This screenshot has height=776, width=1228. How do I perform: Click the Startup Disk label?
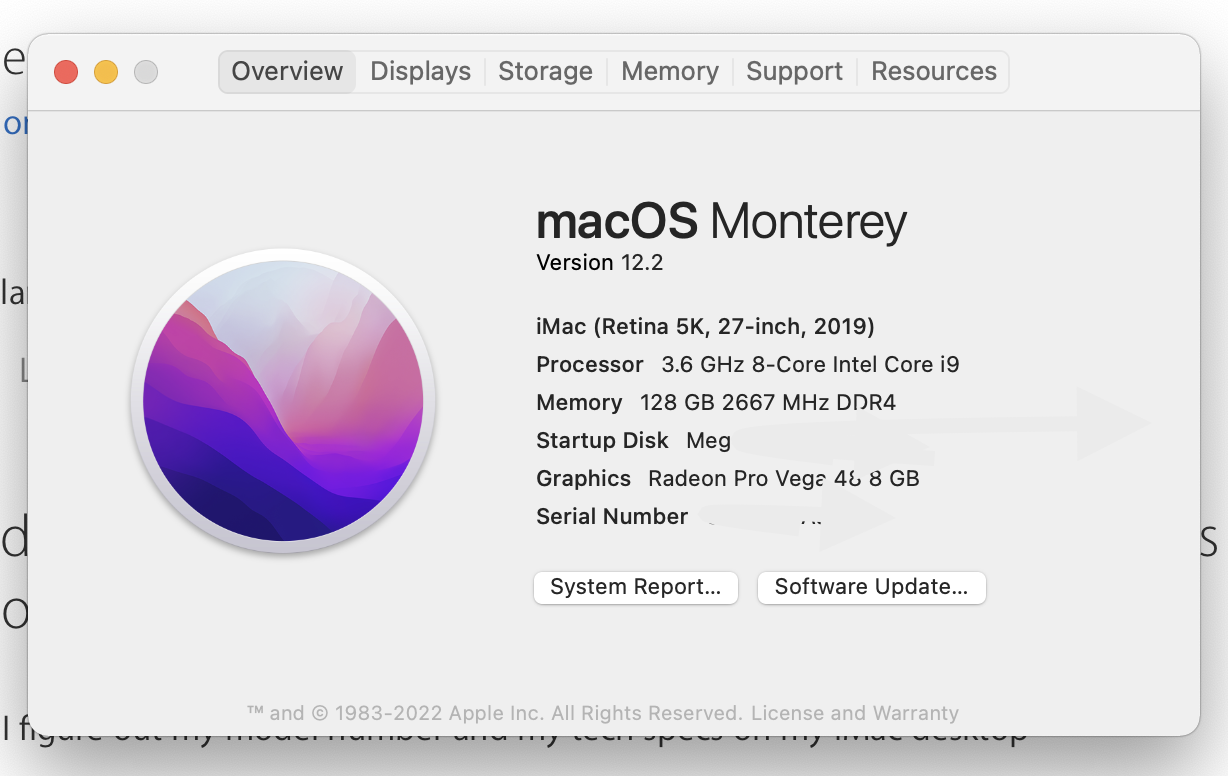click(602, 440)
